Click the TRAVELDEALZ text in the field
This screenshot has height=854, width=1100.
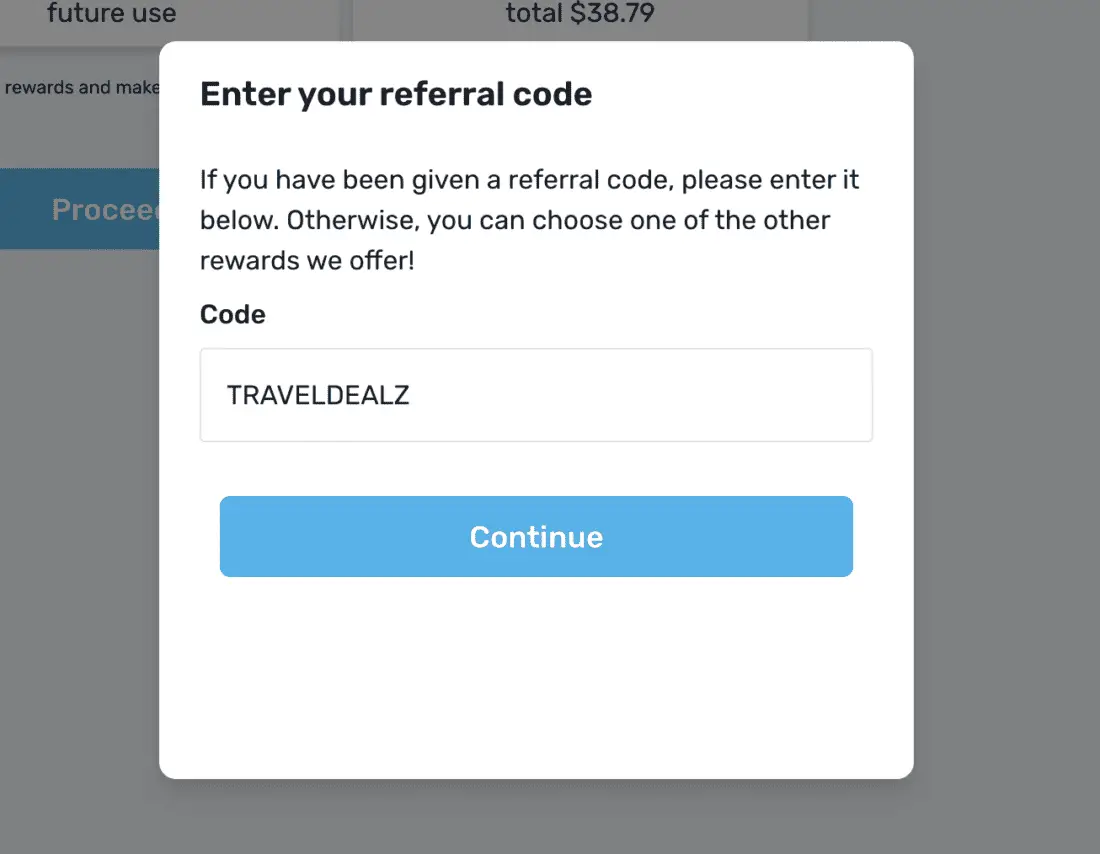(318, 395)
